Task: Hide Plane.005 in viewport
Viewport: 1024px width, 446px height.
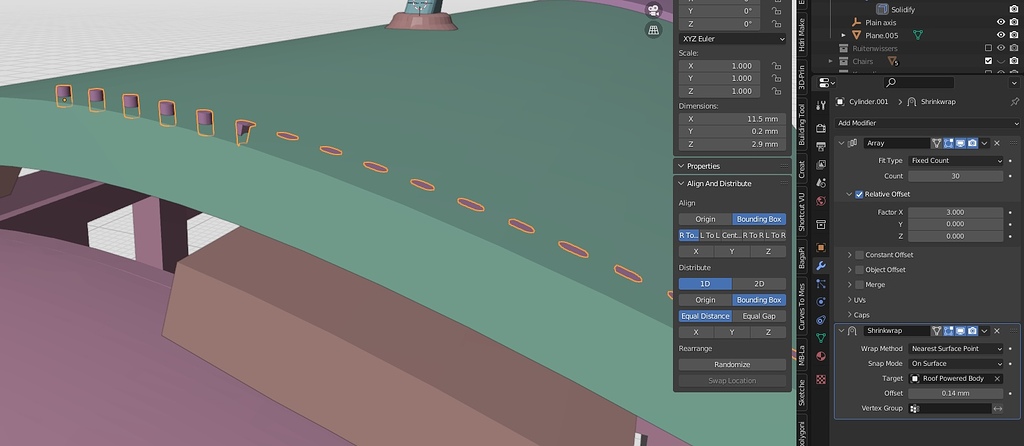Action: [1000, 35]
